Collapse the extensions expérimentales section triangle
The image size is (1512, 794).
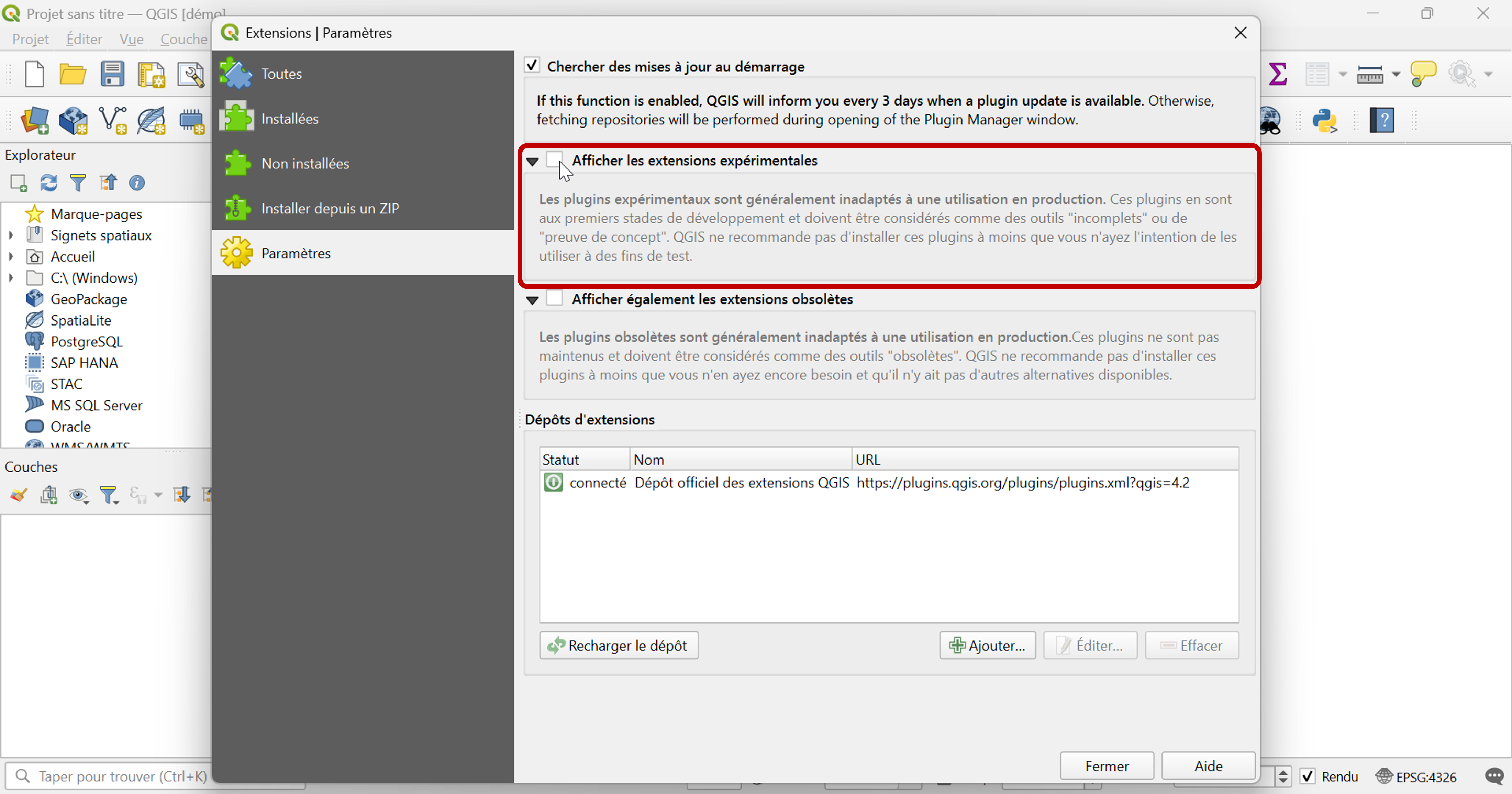[x=532, y=162]
